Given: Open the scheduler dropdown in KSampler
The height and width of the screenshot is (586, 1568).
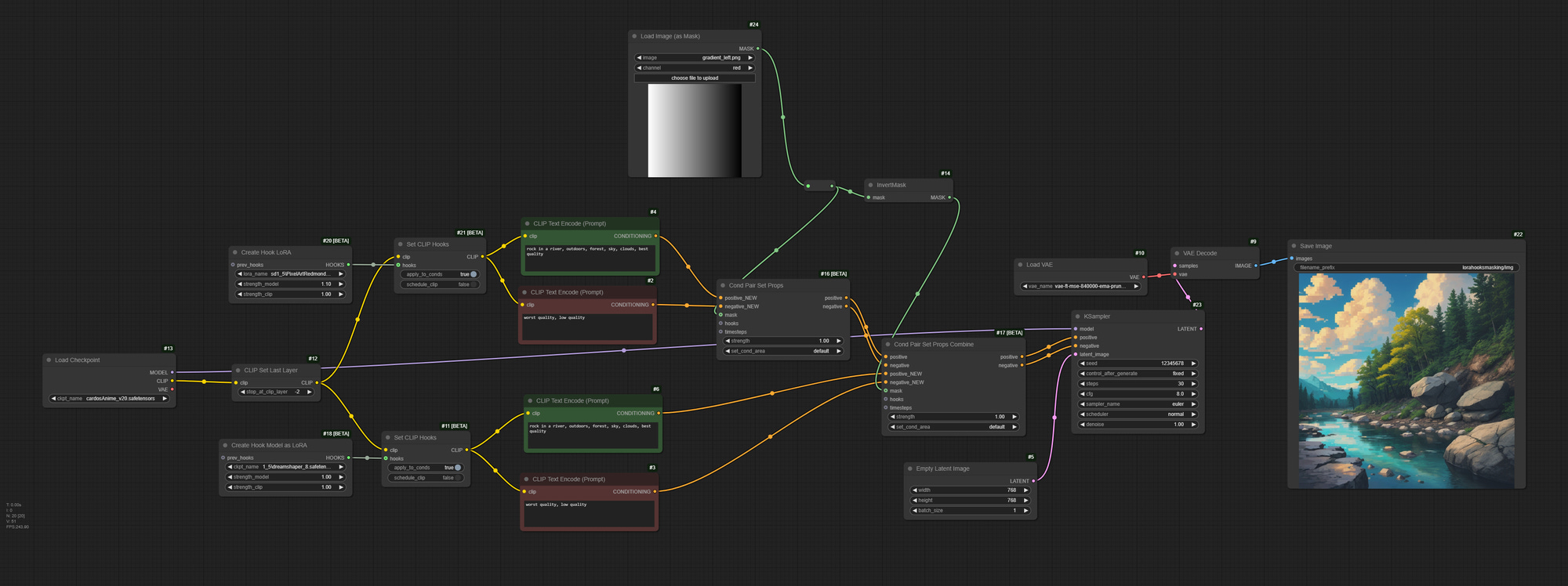Looking at the screenshot, I should point(1138,414).
